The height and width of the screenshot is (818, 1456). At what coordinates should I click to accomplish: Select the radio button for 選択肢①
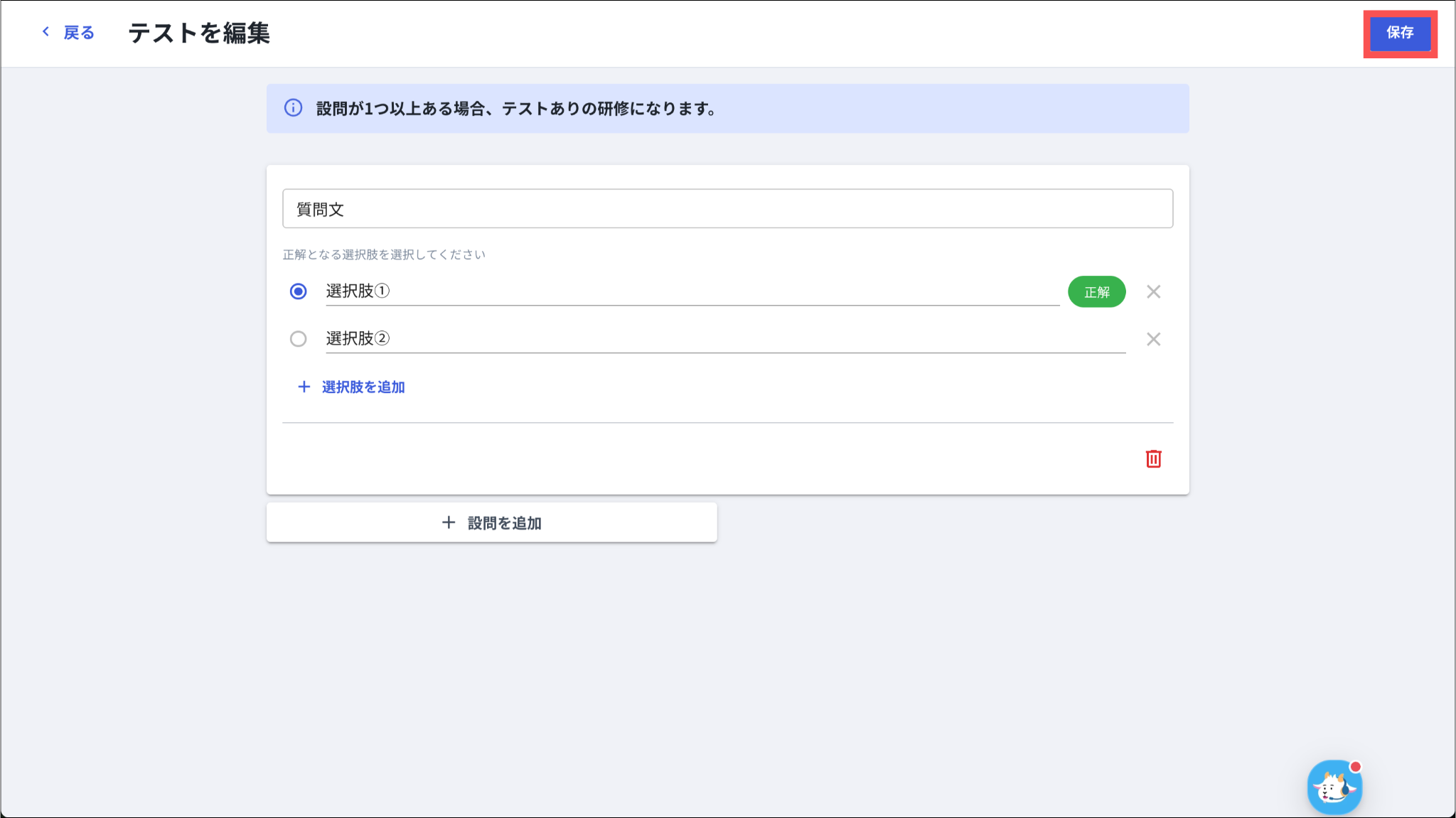pyautogui.click(x=299, y=291)
